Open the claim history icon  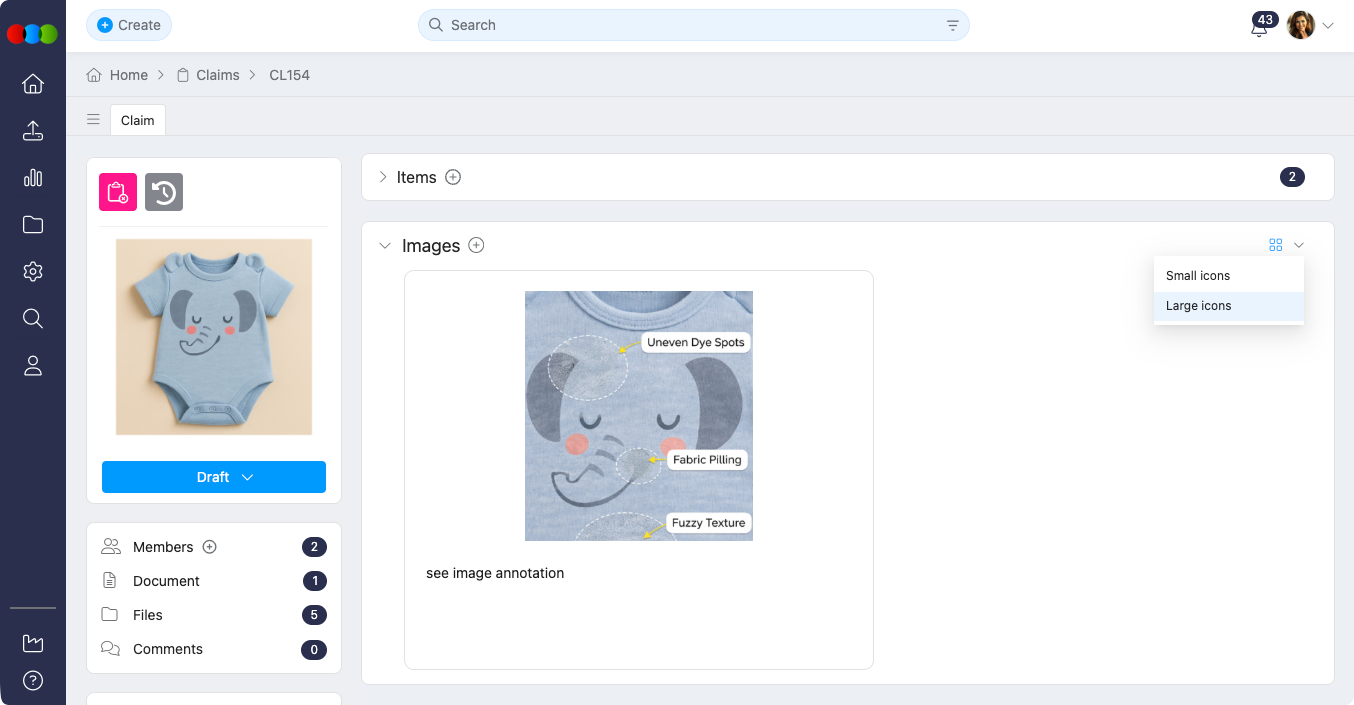(164, 192)
